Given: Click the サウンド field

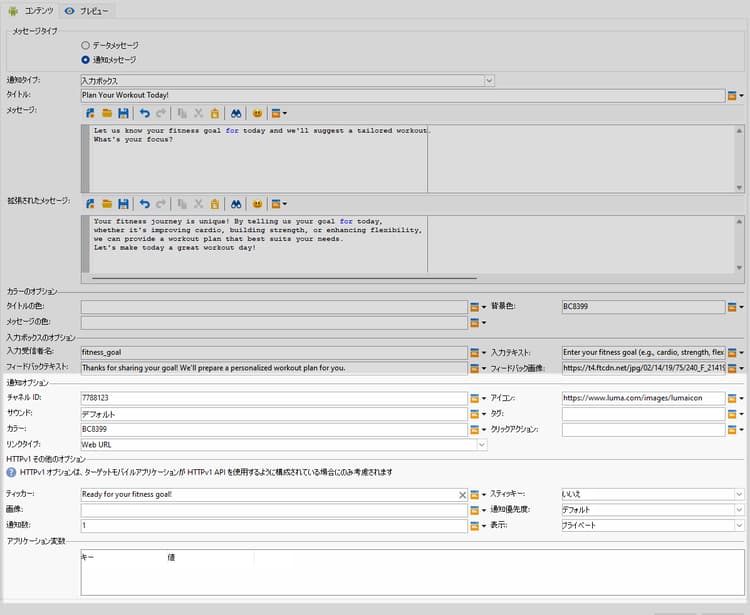Looking at the screenshot, I should pyautogui.click(x=274, y=414).
